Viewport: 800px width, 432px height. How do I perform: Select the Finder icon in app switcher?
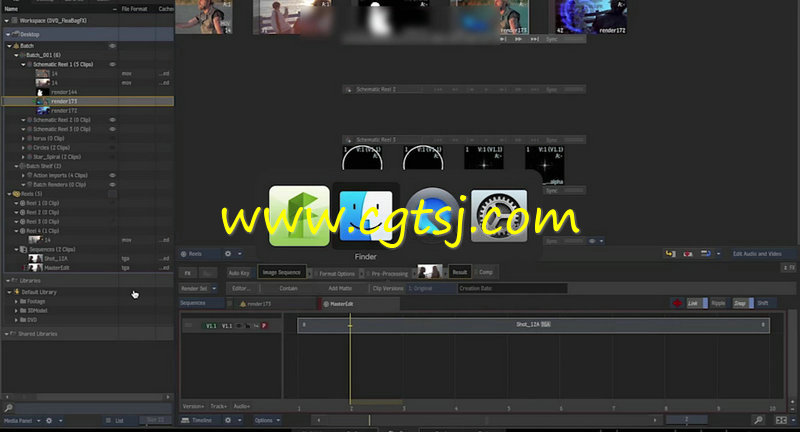click(366, 216)
